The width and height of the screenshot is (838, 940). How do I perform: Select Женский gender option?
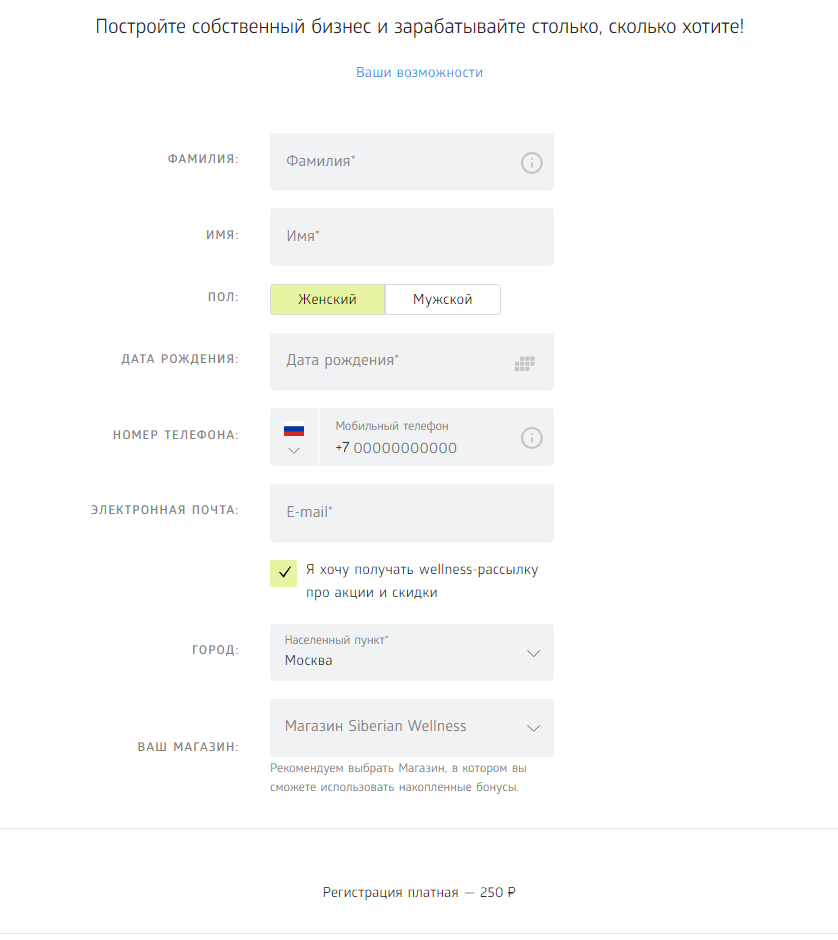(x=327, y=299)
